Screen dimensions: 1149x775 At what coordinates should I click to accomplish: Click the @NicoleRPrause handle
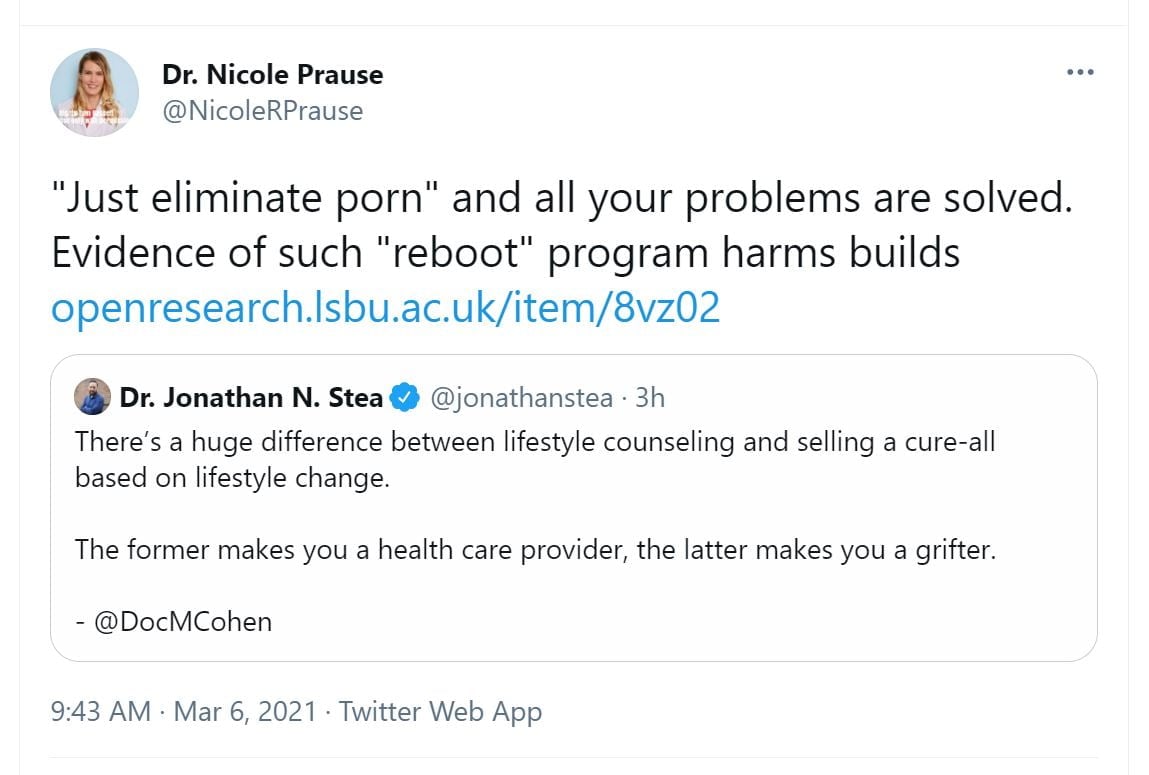pyautogui.click(x=262, y=110)
